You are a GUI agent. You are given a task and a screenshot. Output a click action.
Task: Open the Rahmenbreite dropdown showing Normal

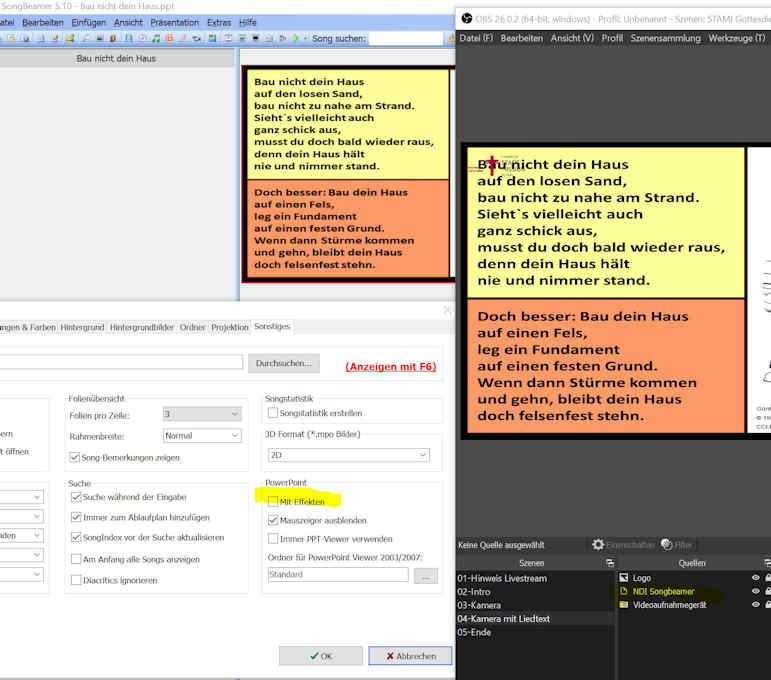tap(202, 436)
